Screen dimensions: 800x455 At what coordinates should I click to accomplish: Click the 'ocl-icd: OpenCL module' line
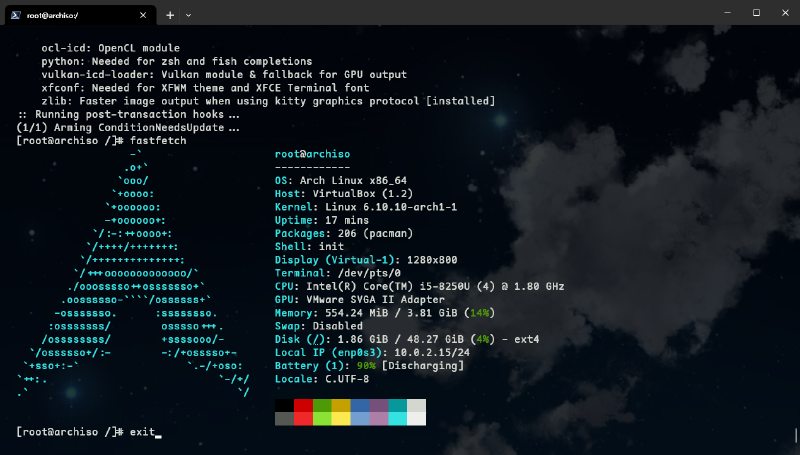click(111, 48)
